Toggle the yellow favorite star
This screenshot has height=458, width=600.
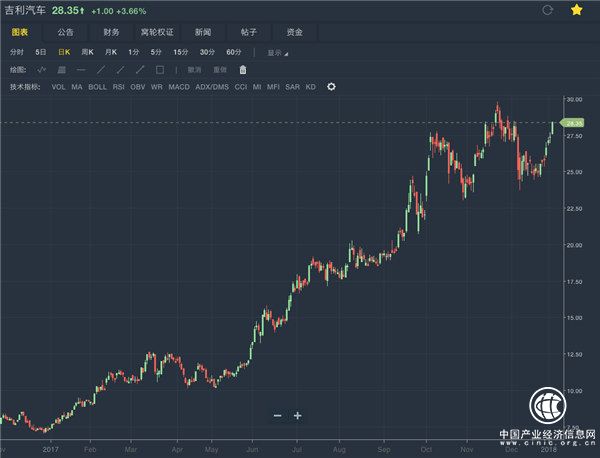[576, 10]
